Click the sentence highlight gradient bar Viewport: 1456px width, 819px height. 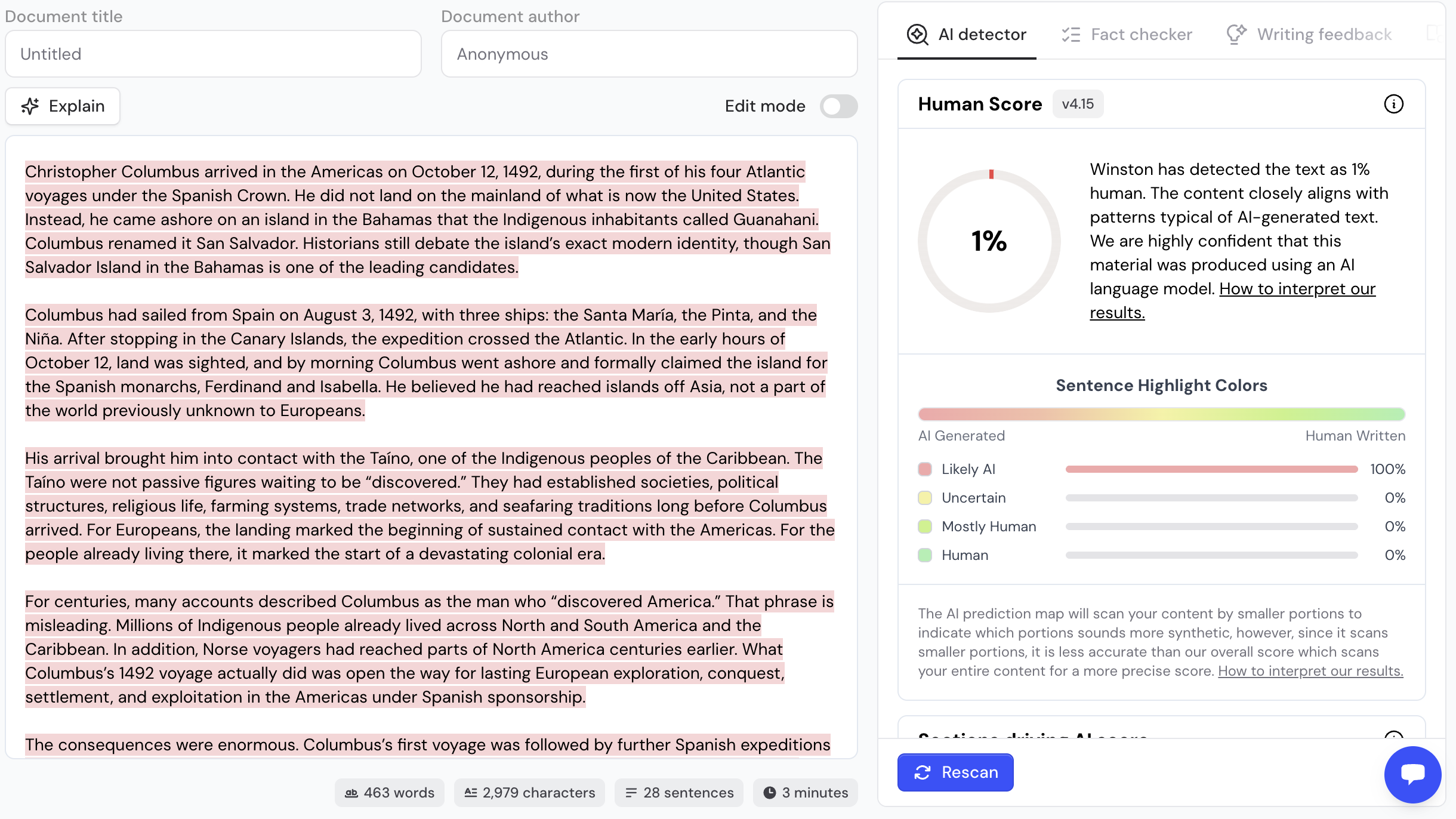coord(1161,414)
